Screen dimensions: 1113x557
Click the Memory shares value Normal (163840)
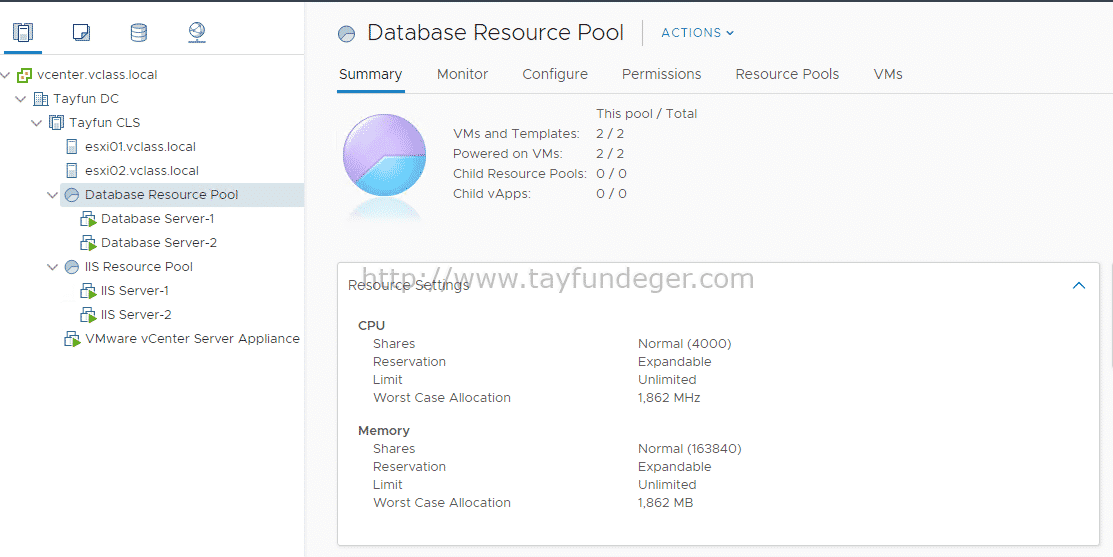(x=689, y=448)
